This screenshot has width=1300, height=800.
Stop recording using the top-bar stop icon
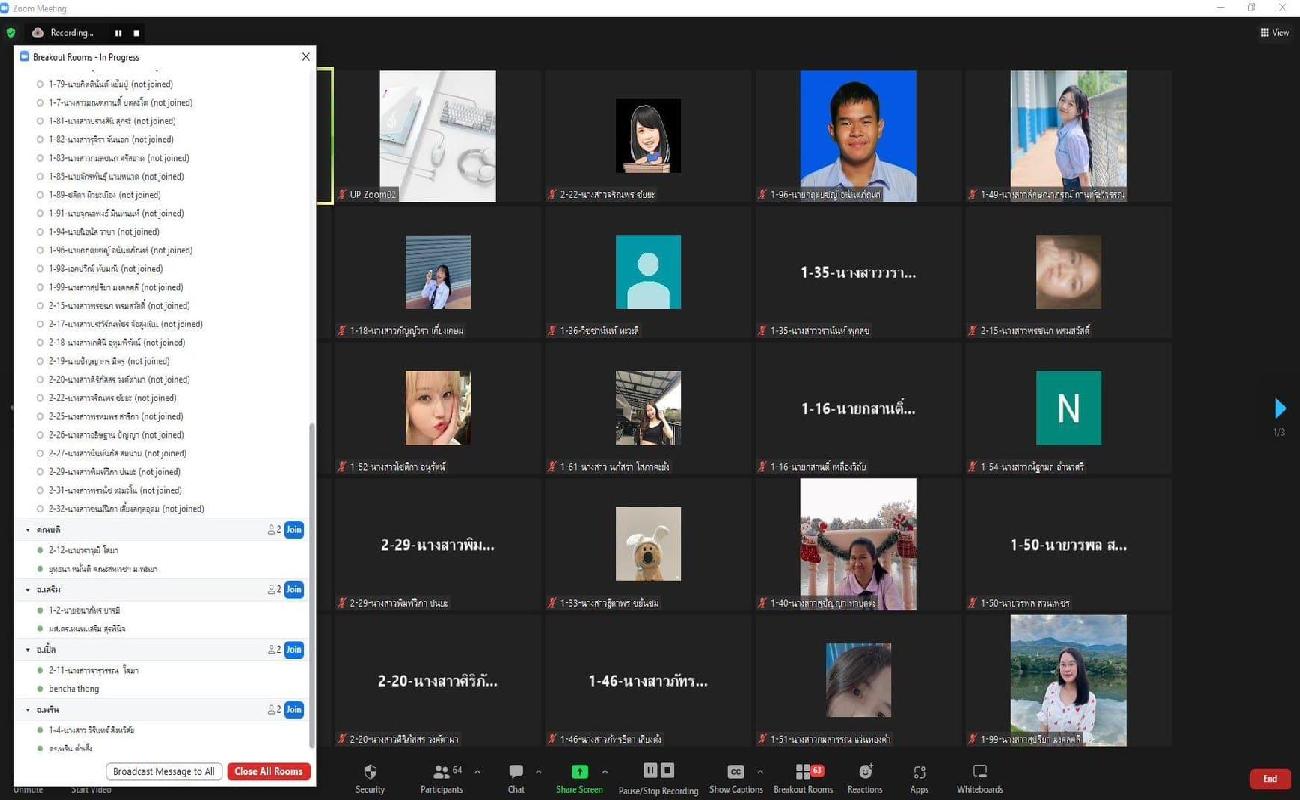coord(137,33)
